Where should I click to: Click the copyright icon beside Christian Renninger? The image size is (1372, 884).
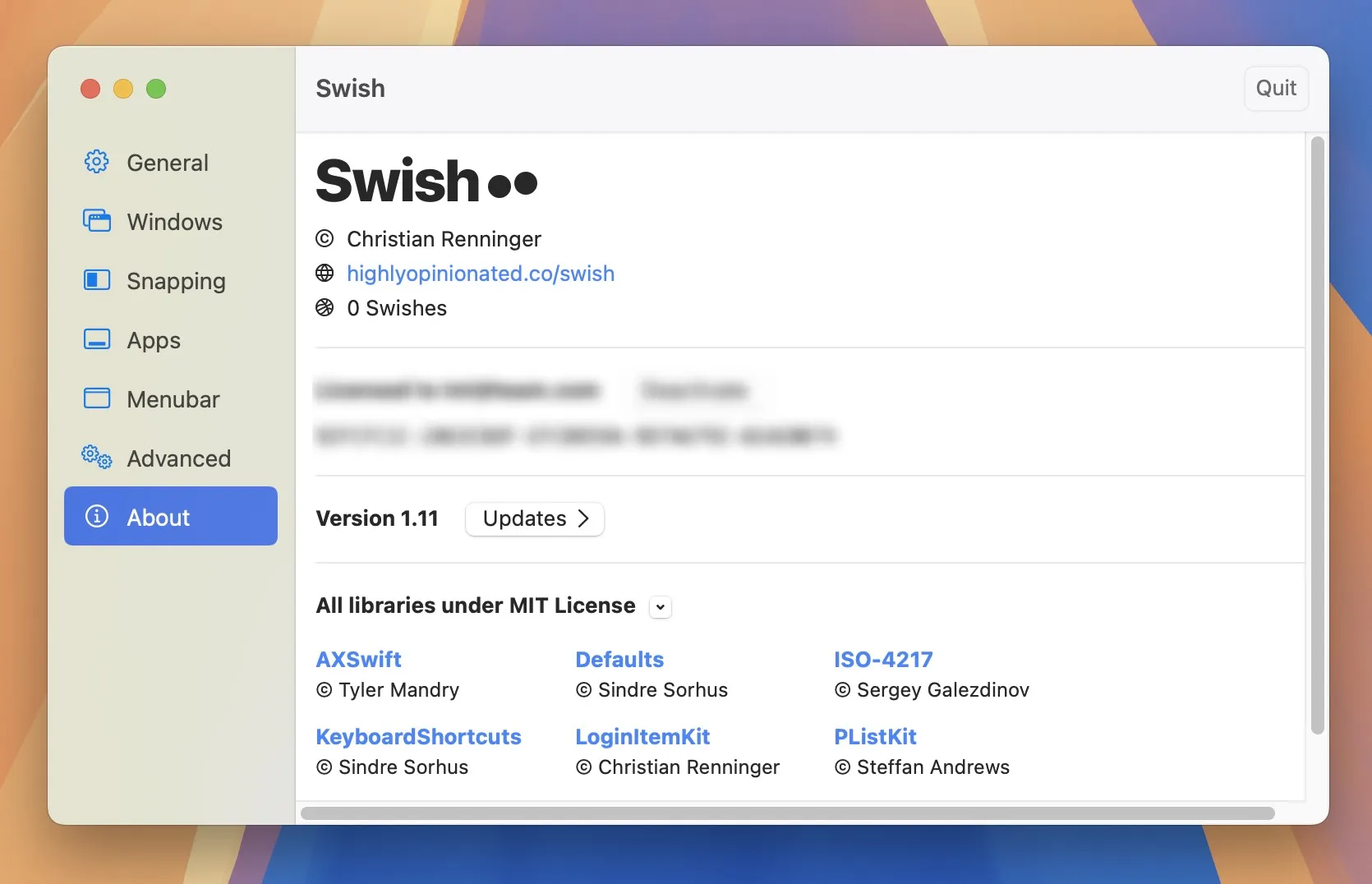325,239
